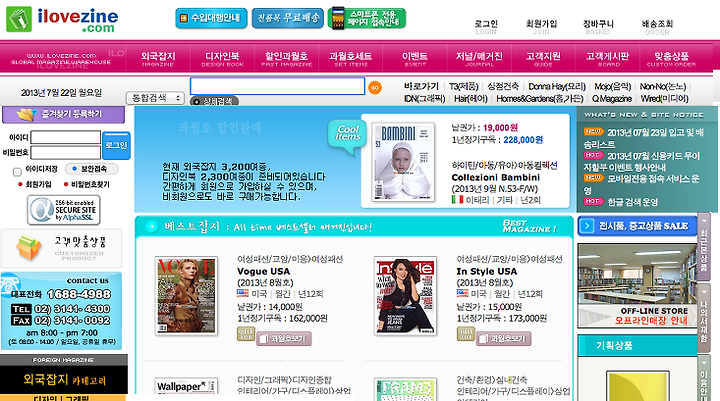This screenshot has width=720, height=401.
Task: Open the Vogue USA title link
Action: click(x=264, y=271)
